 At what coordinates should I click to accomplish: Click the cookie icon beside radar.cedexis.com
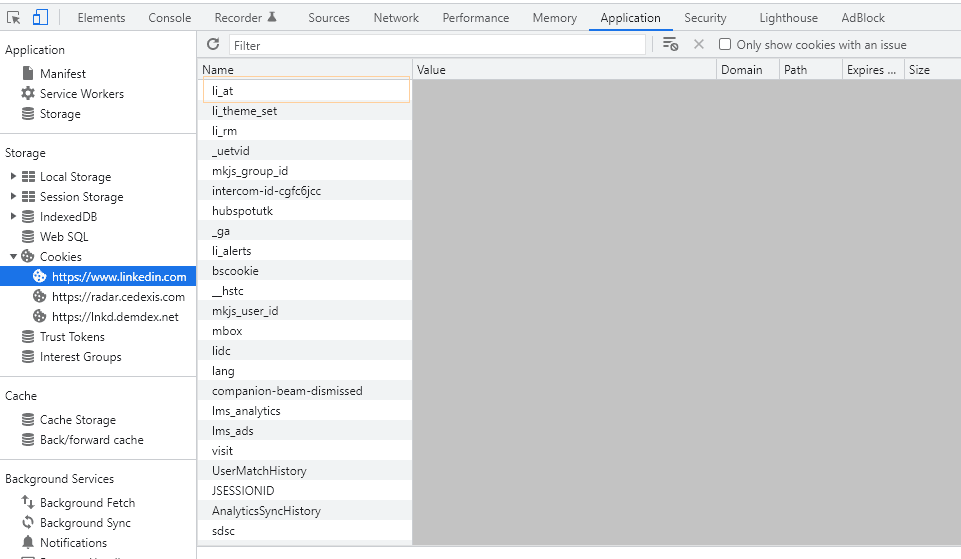click(39, 297)
